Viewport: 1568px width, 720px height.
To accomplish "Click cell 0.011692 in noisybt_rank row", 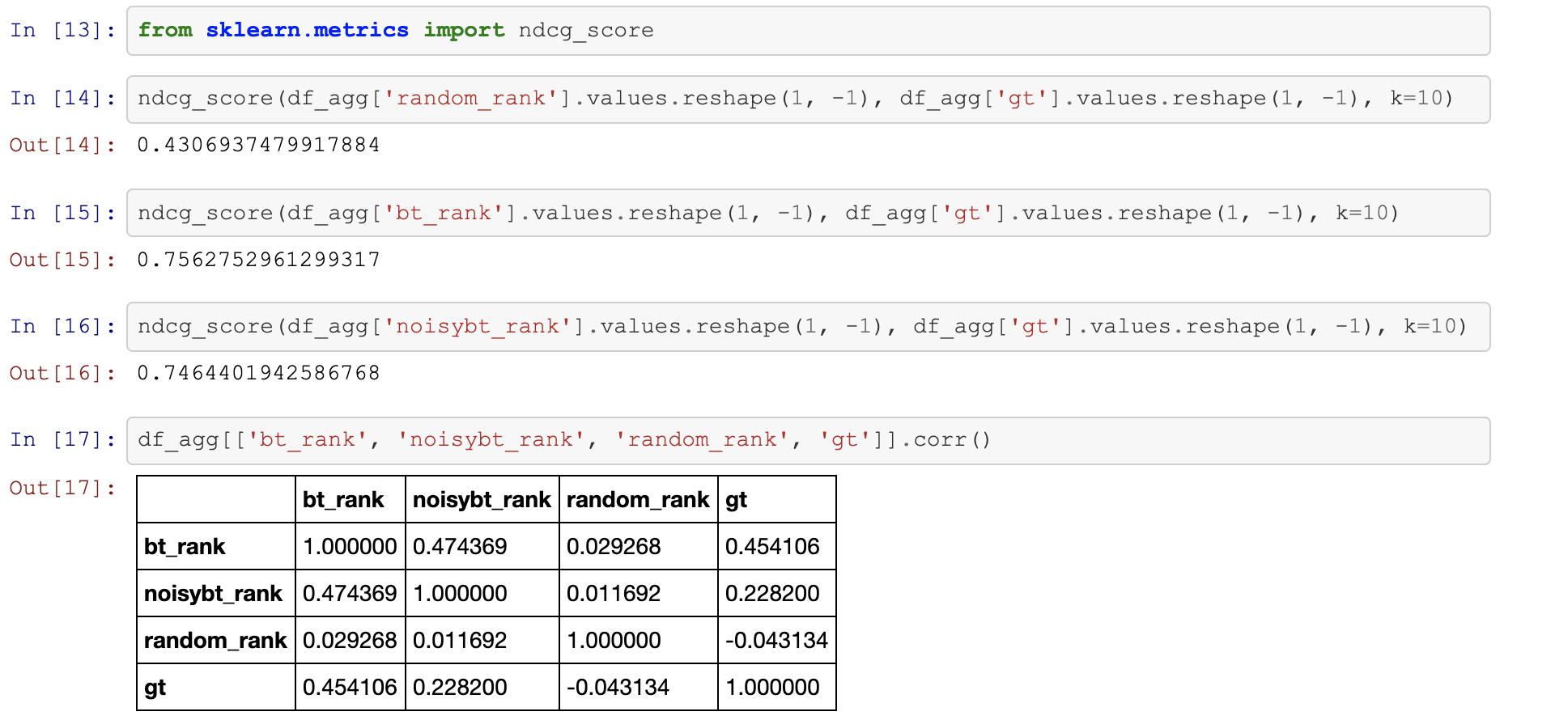I will coord(639,594).
